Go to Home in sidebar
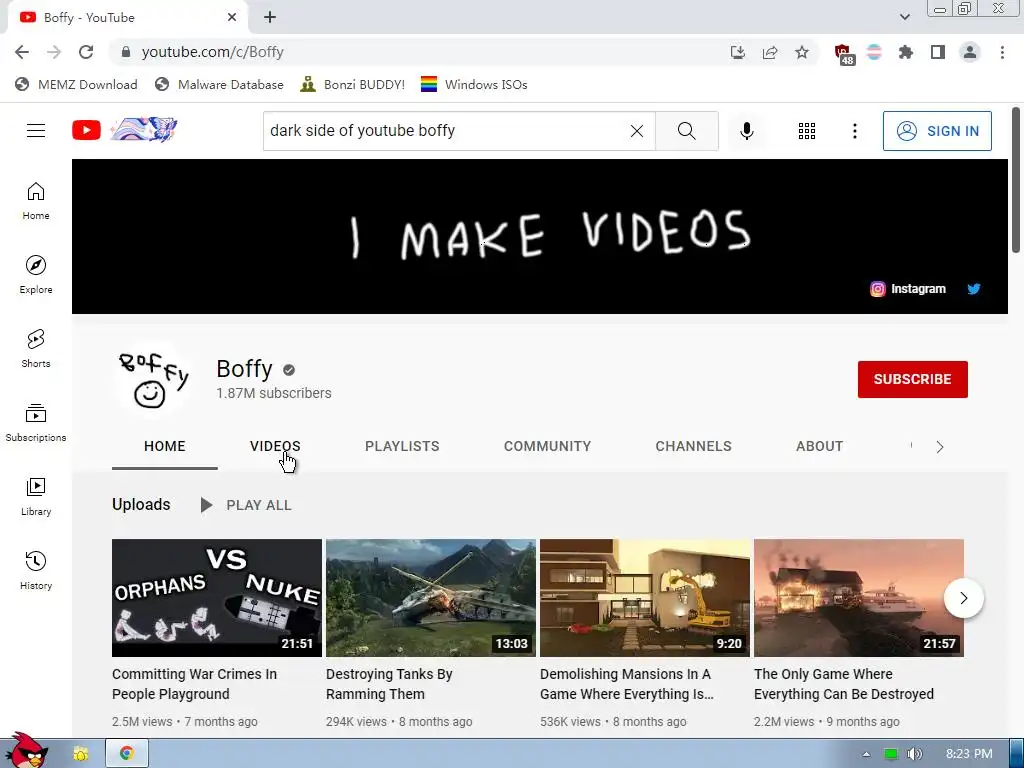Viewport: 1024px width, 768px height. coord(36,201)
